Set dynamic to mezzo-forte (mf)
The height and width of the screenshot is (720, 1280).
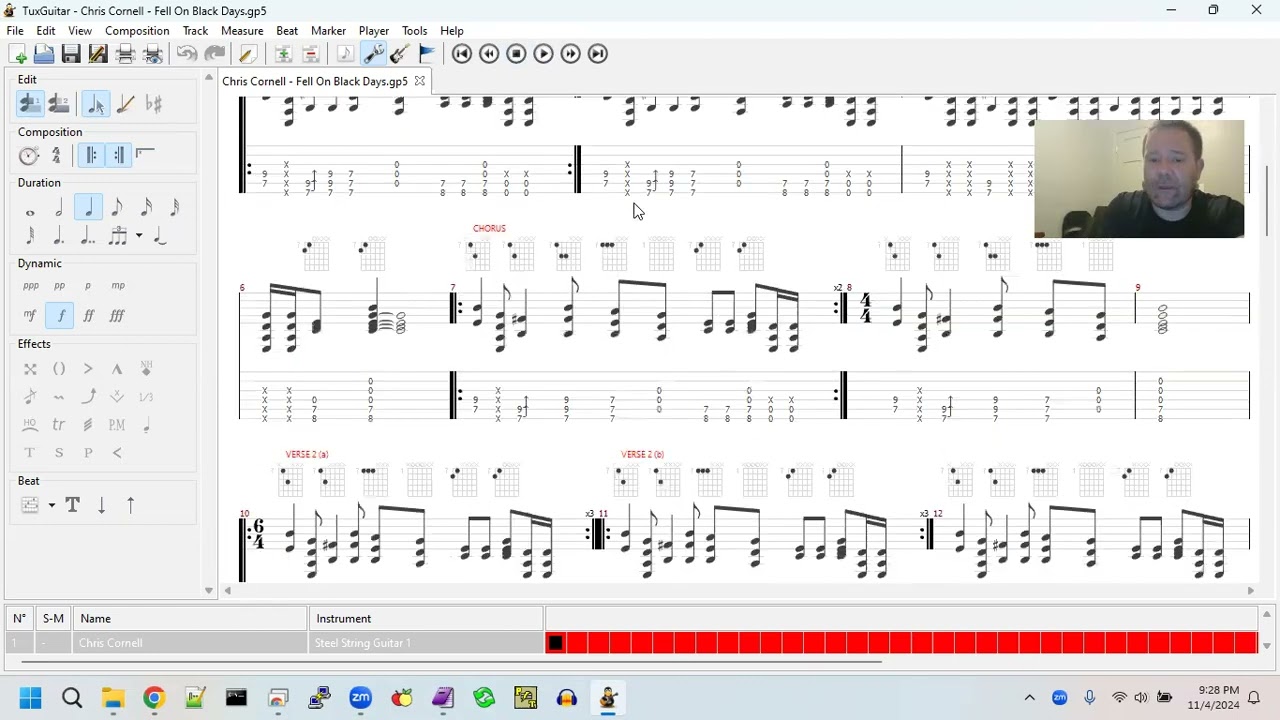click(30, 316)
